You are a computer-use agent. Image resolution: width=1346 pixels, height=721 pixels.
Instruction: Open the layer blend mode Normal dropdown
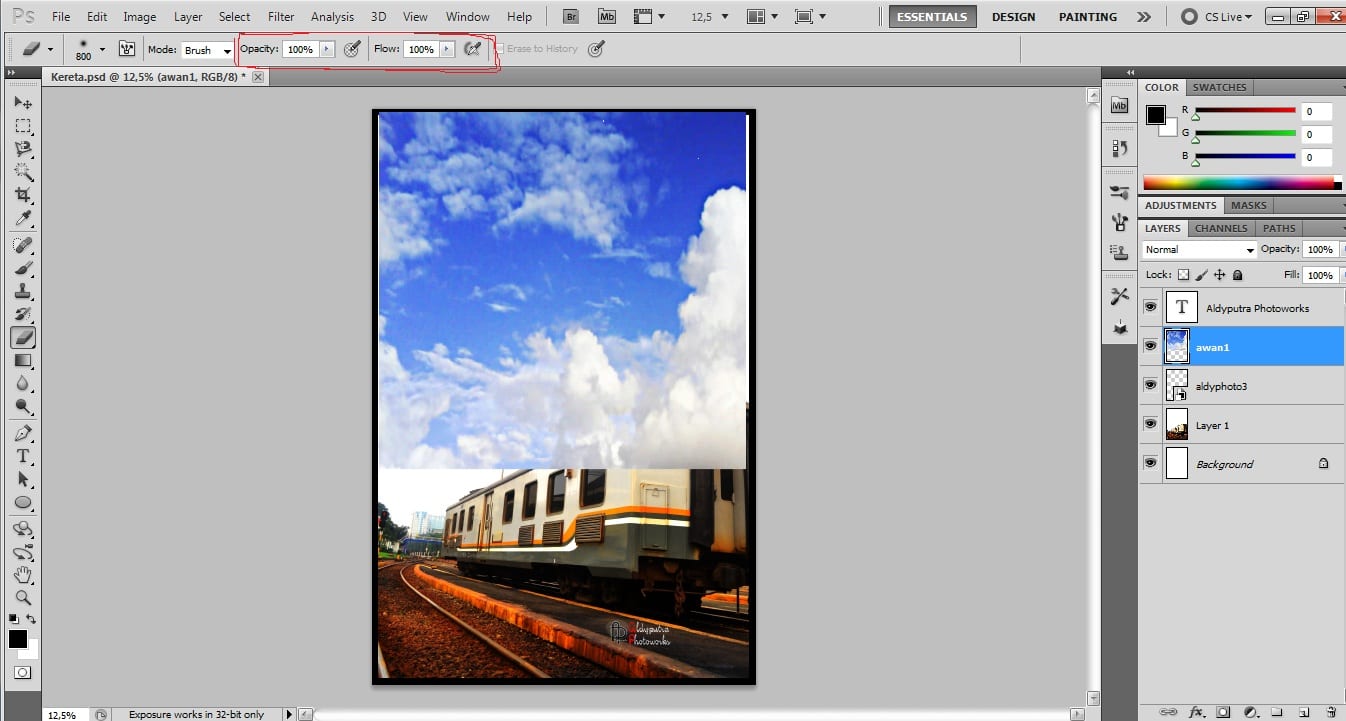coord(1199,250)
